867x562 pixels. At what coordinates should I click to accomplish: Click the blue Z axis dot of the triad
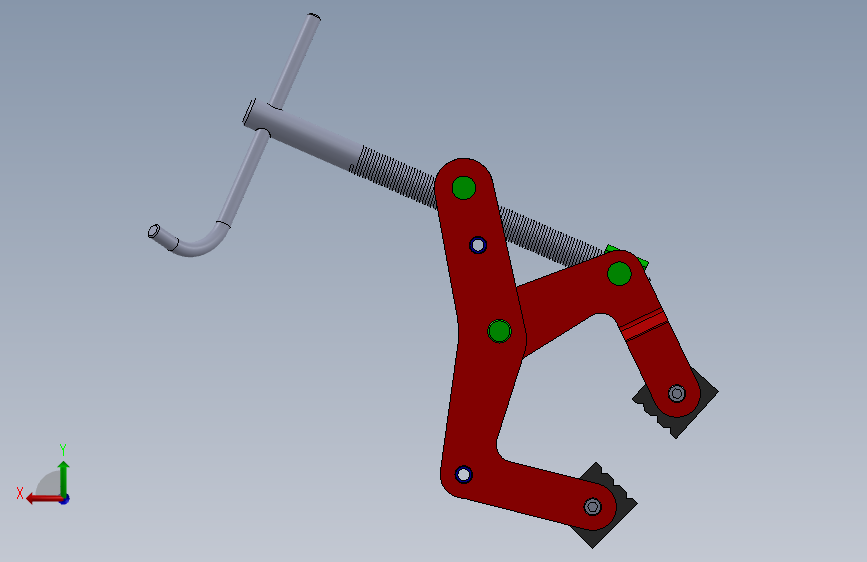[65, 499]
